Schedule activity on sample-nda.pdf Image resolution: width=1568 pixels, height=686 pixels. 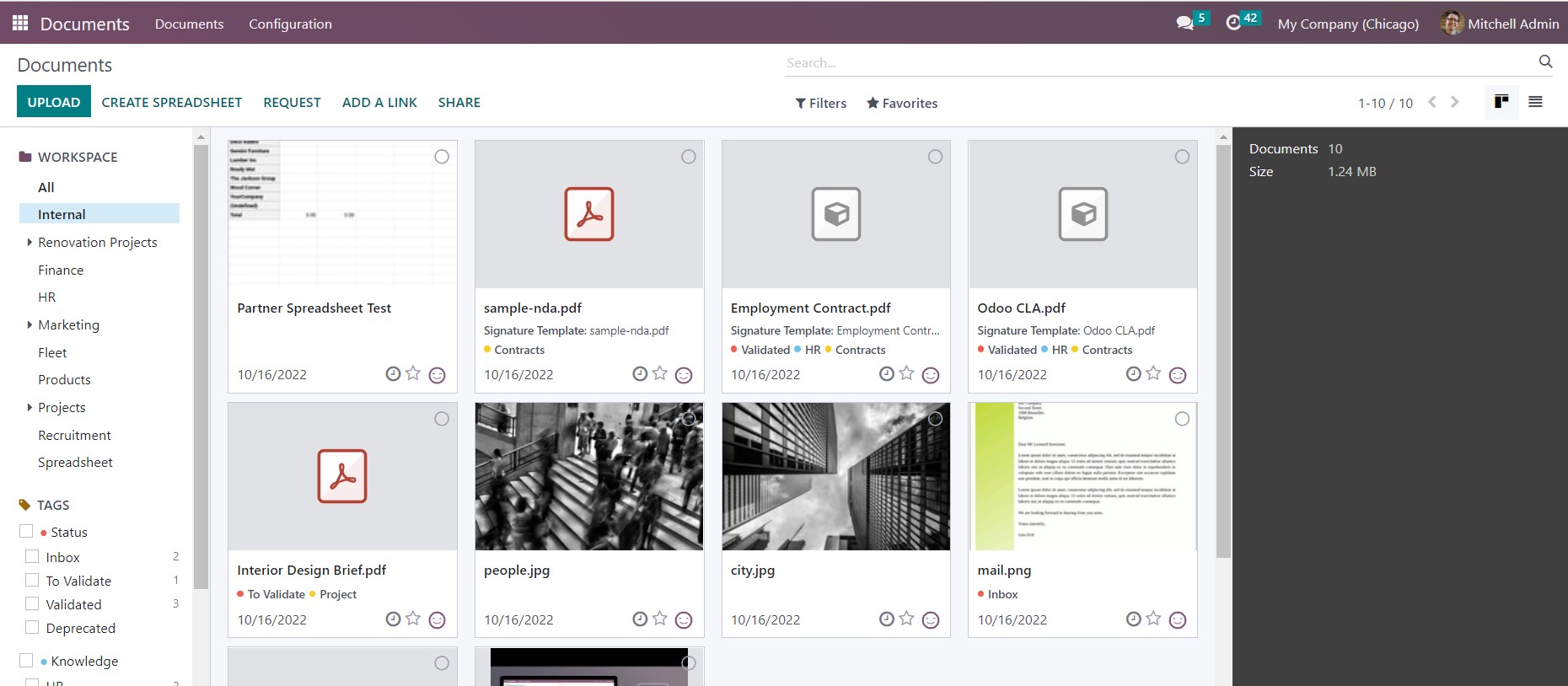640,374
